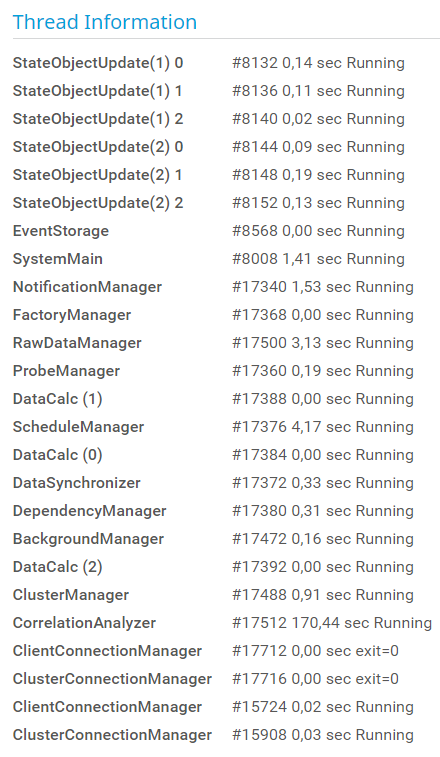Click the #17512 170,44 sec Running value
Image resolution: width=440 pixels, height=757 pixels.
point(332,623)
